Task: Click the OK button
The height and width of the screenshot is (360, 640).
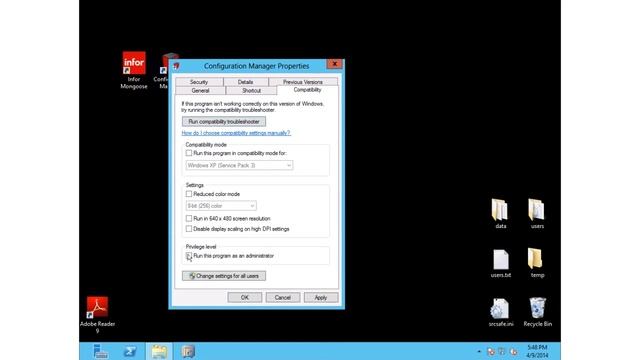Action: pos(244,298)
